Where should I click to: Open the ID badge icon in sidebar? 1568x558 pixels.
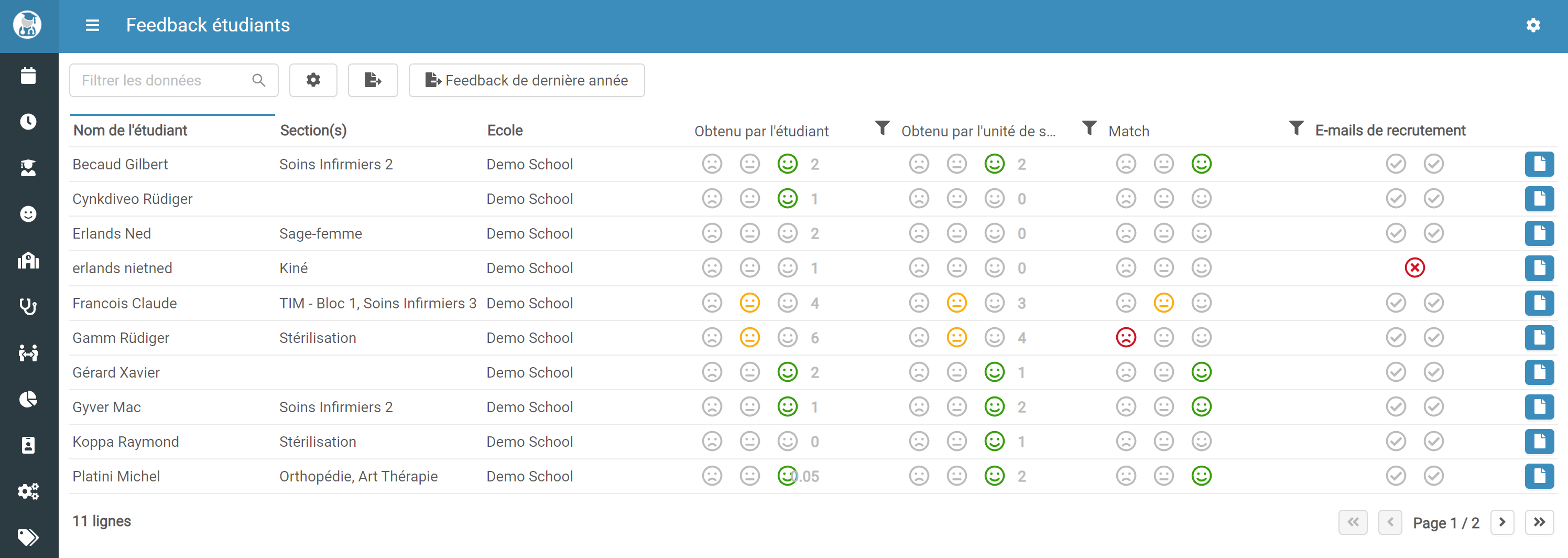(x=28, y=445)
